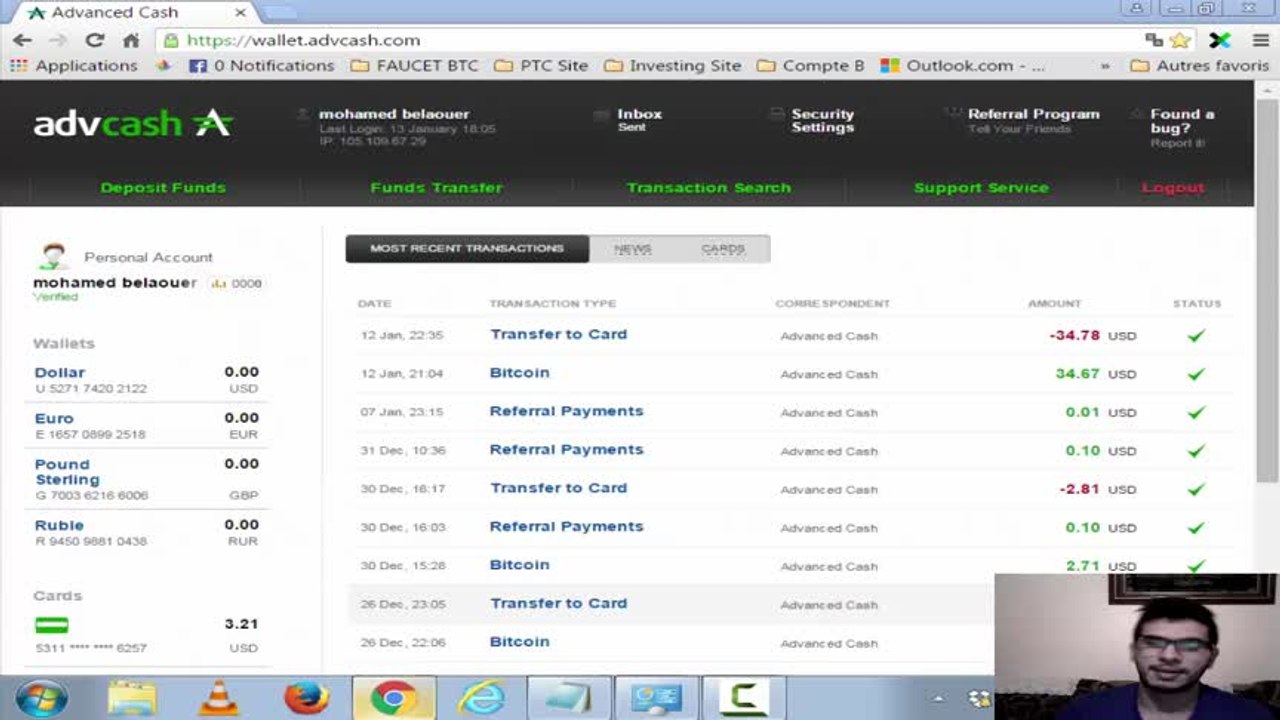Switch to the Most Recent Transactions tab
The width and height of the screenshot is (1280, 720).
coord(467,249)
